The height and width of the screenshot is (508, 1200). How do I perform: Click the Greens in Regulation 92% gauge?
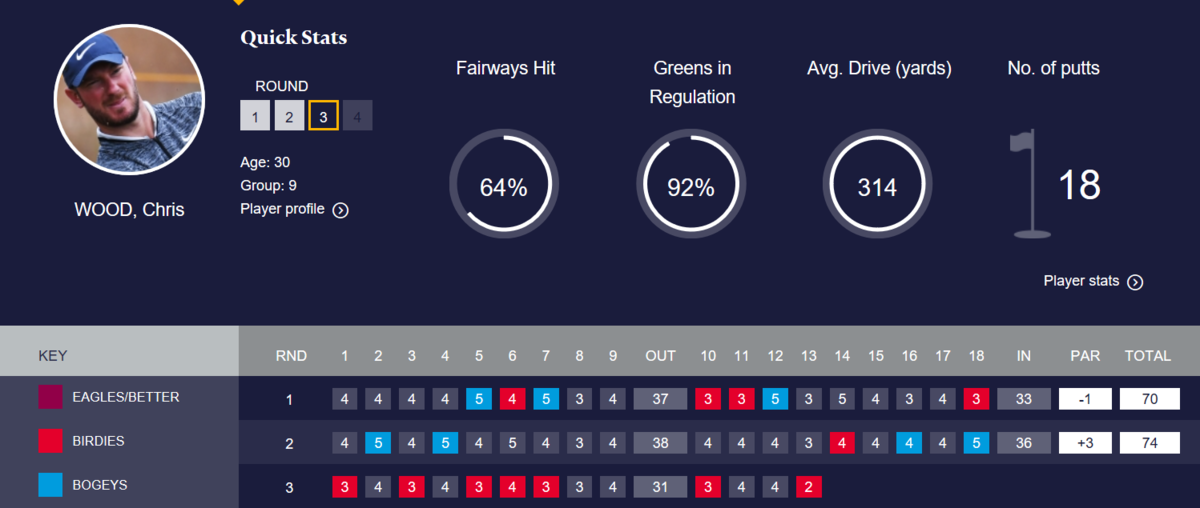pos(690,186)
